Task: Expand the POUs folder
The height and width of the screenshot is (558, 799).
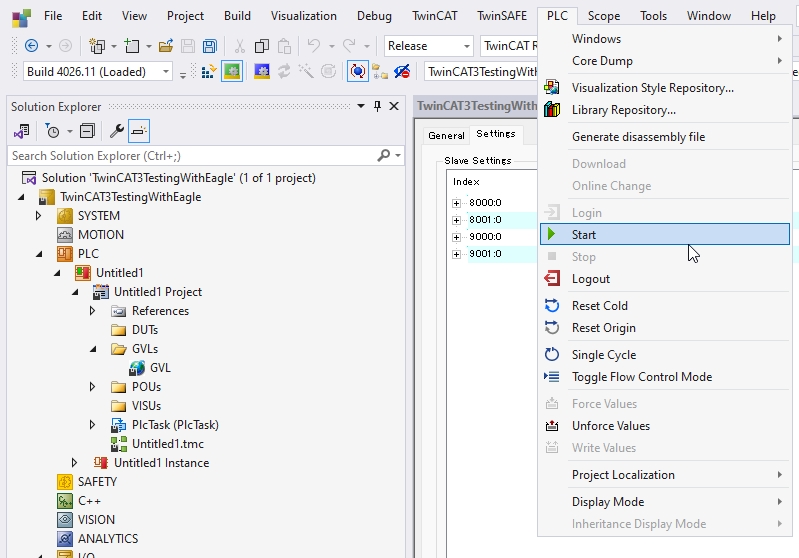Action: pyautogui.click(x=92, y=387)
